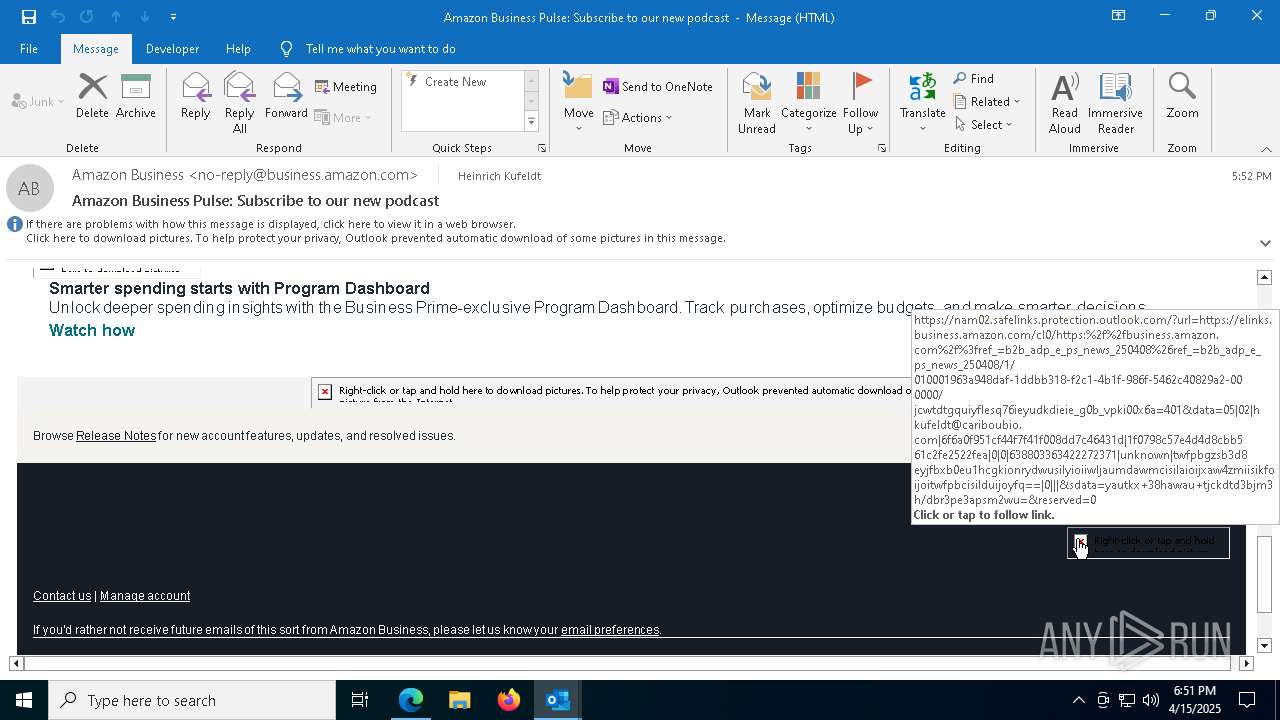Click Outlook icon on taskbar
Image resolution: width=1280 pixels, height=720 pixels.
(558, 700)
